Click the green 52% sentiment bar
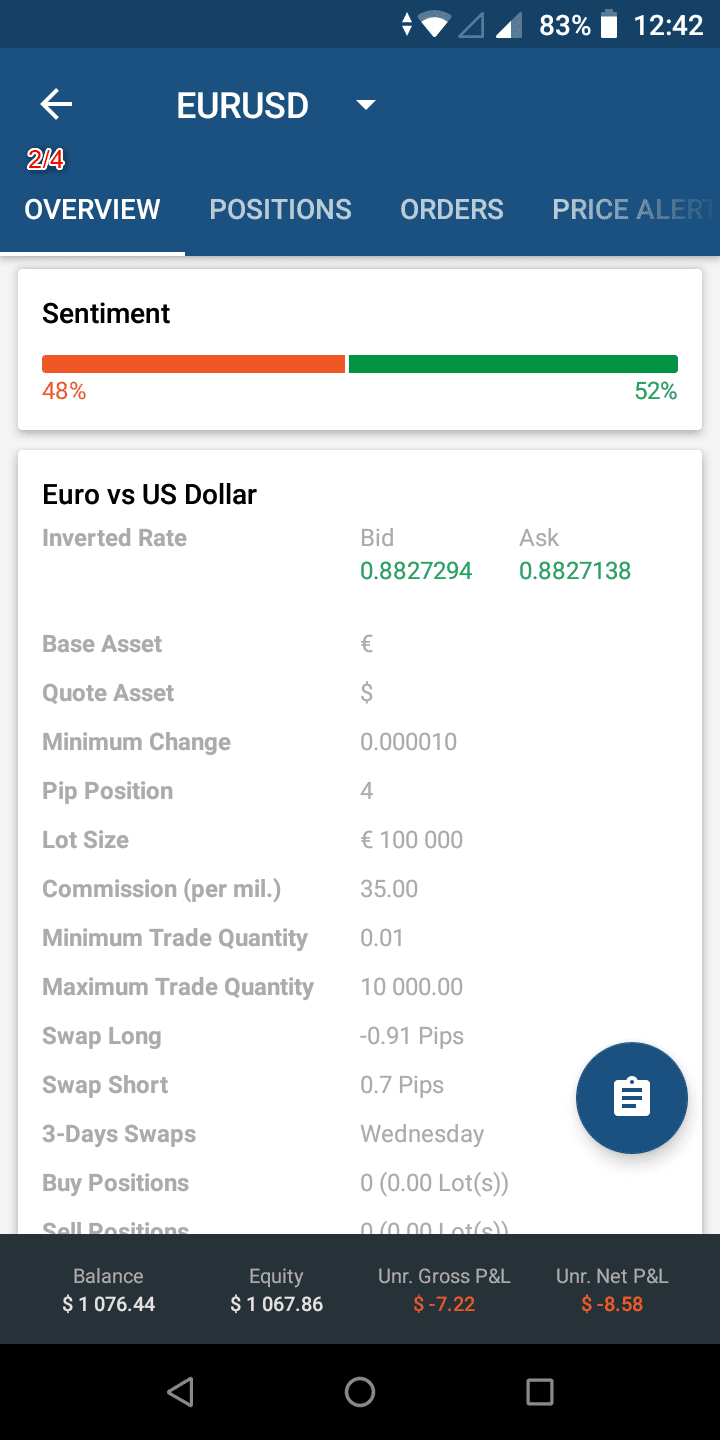The image size is (720, 1440). coord(513,364)
